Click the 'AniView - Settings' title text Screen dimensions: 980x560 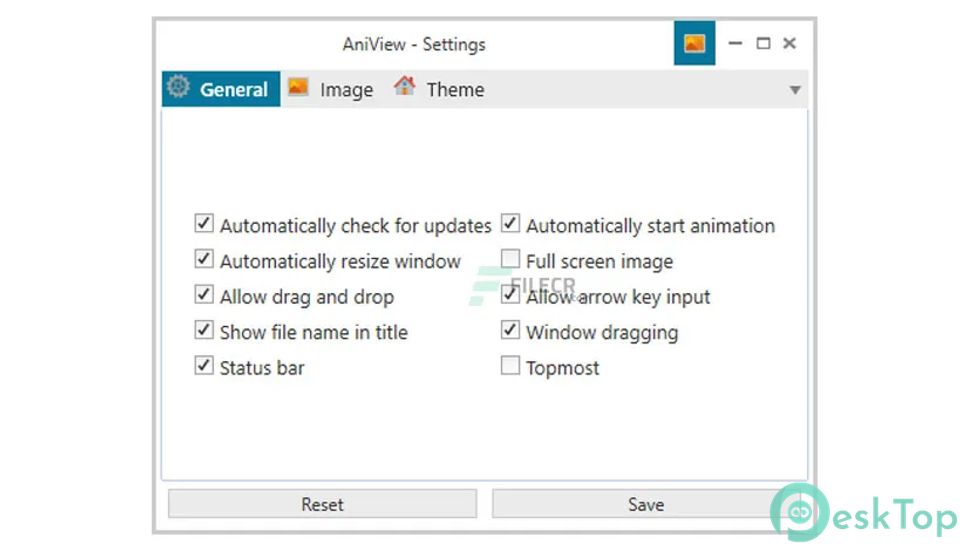[414, 44]
